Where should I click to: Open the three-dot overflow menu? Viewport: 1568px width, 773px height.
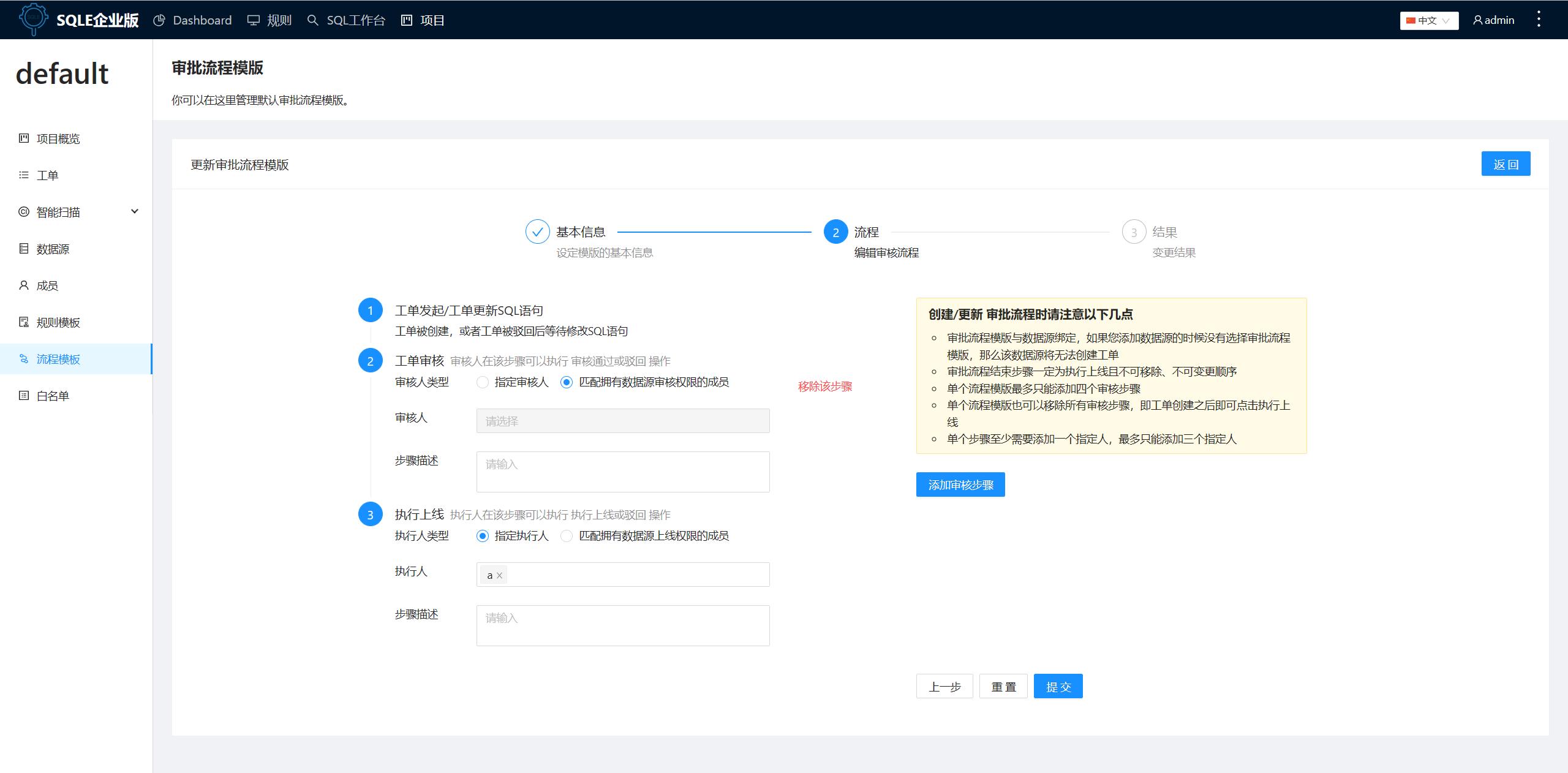[1539, 20]
